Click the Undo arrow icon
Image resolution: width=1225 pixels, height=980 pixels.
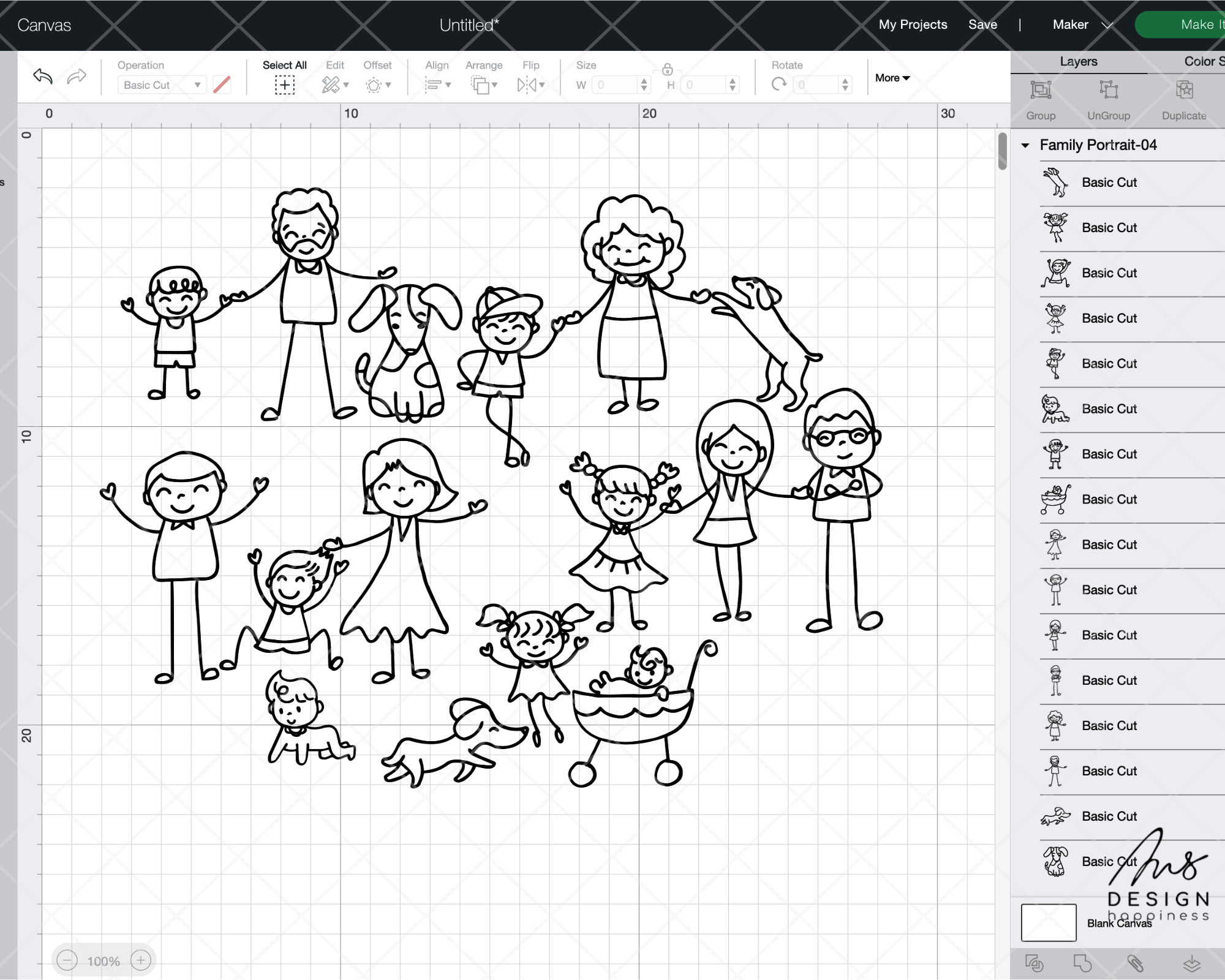tap(43, 77)
